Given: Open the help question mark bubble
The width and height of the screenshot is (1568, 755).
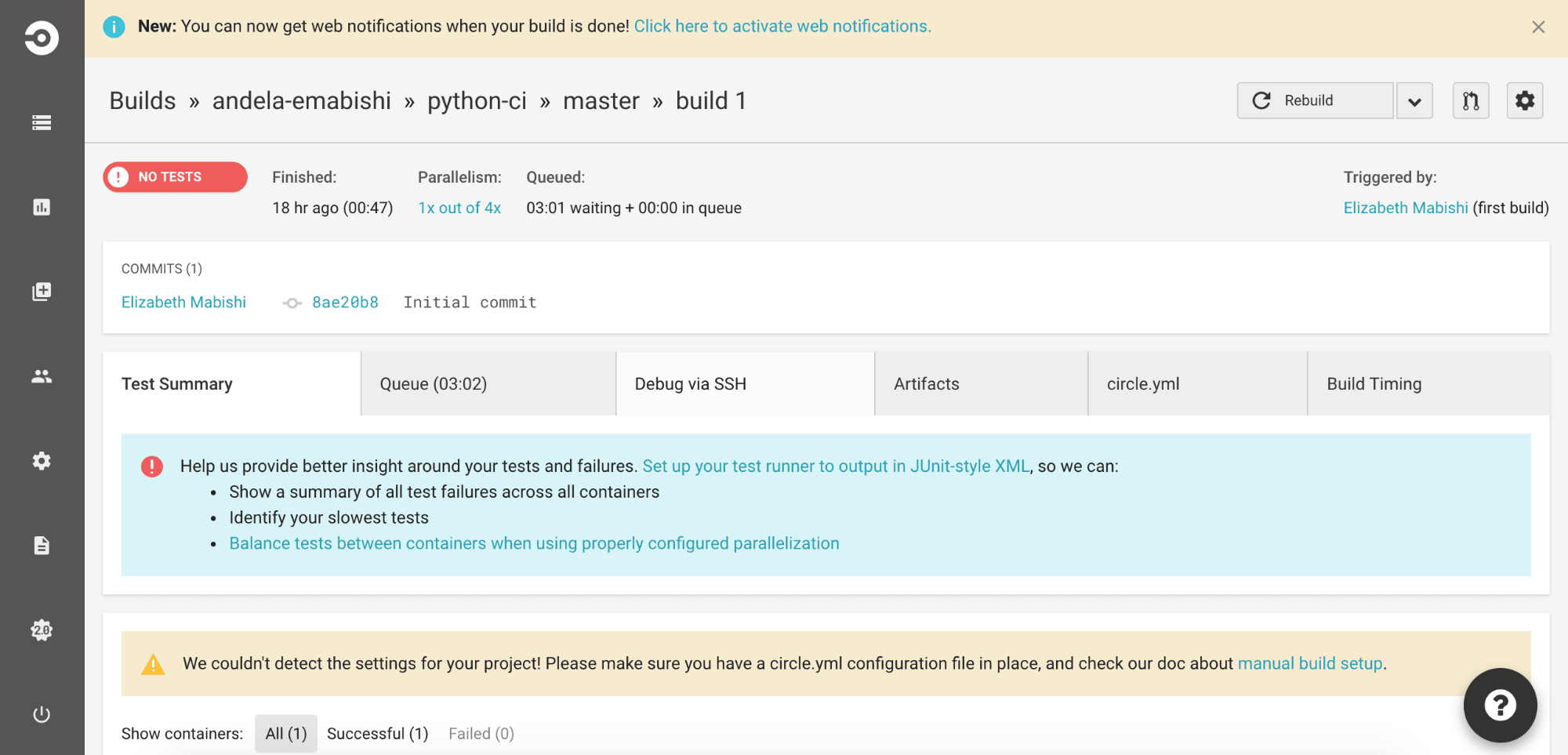Looking at the screenshot, I should pos(1501,705).
